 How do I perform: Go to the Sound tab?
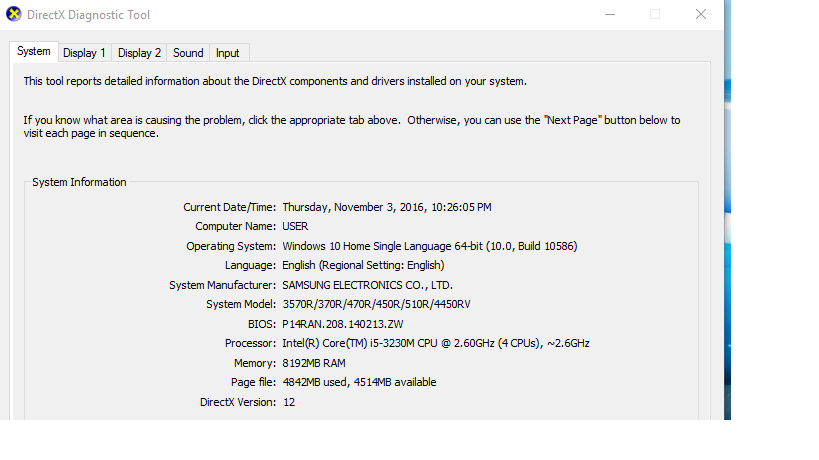pyautogui.click(x=188, y=53)
